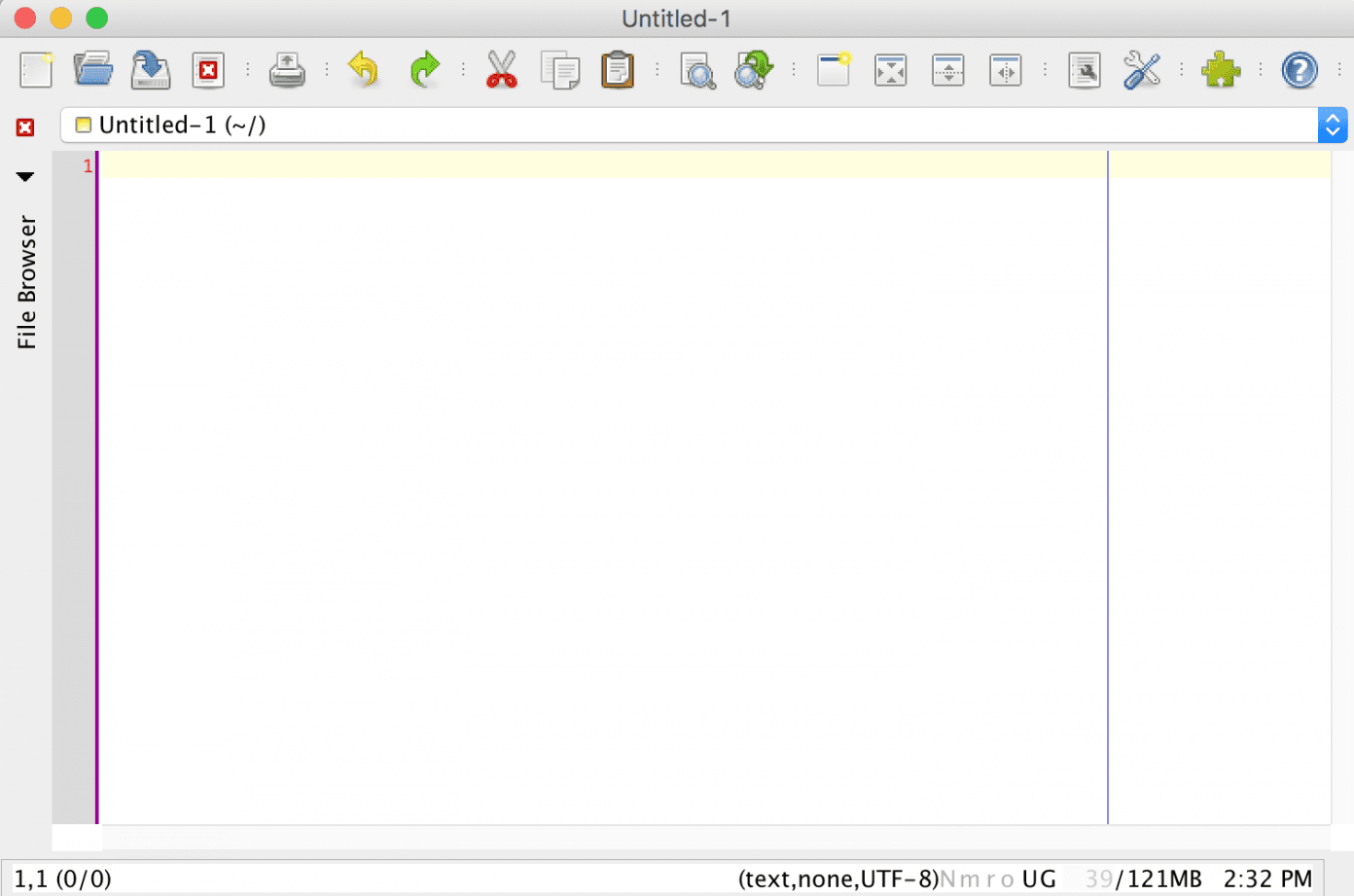Open a file with the Open icon
The height and width of the screenshot is (896, 1354).
(92, 69)
